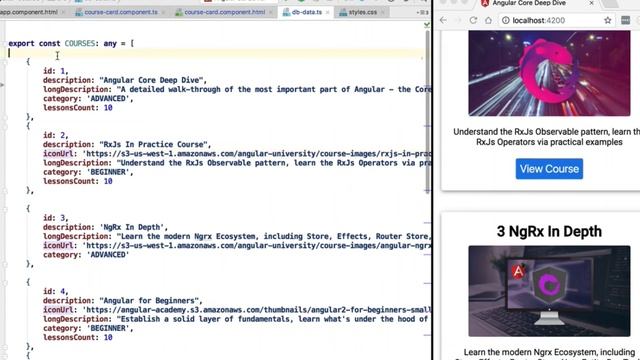The image size is (640, 360).
Task: Close the app.component.html editor tab
Action: click(63, 12)
